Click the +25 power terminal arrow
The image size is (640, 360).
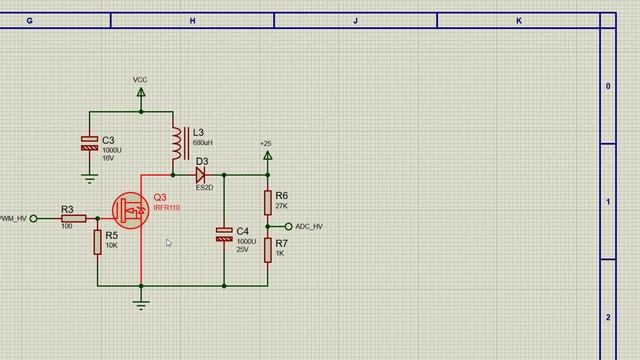click(267, 156)
